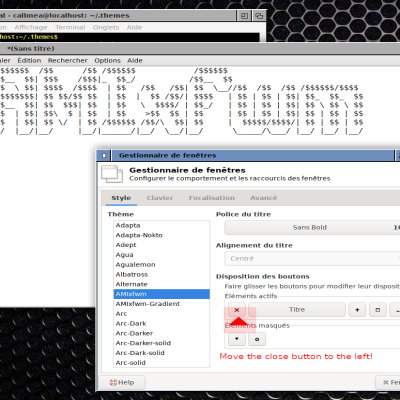Click the minimize element in the active elements row
The width and height of the screenshot is (400, 400).
click(x=395, y=310)
